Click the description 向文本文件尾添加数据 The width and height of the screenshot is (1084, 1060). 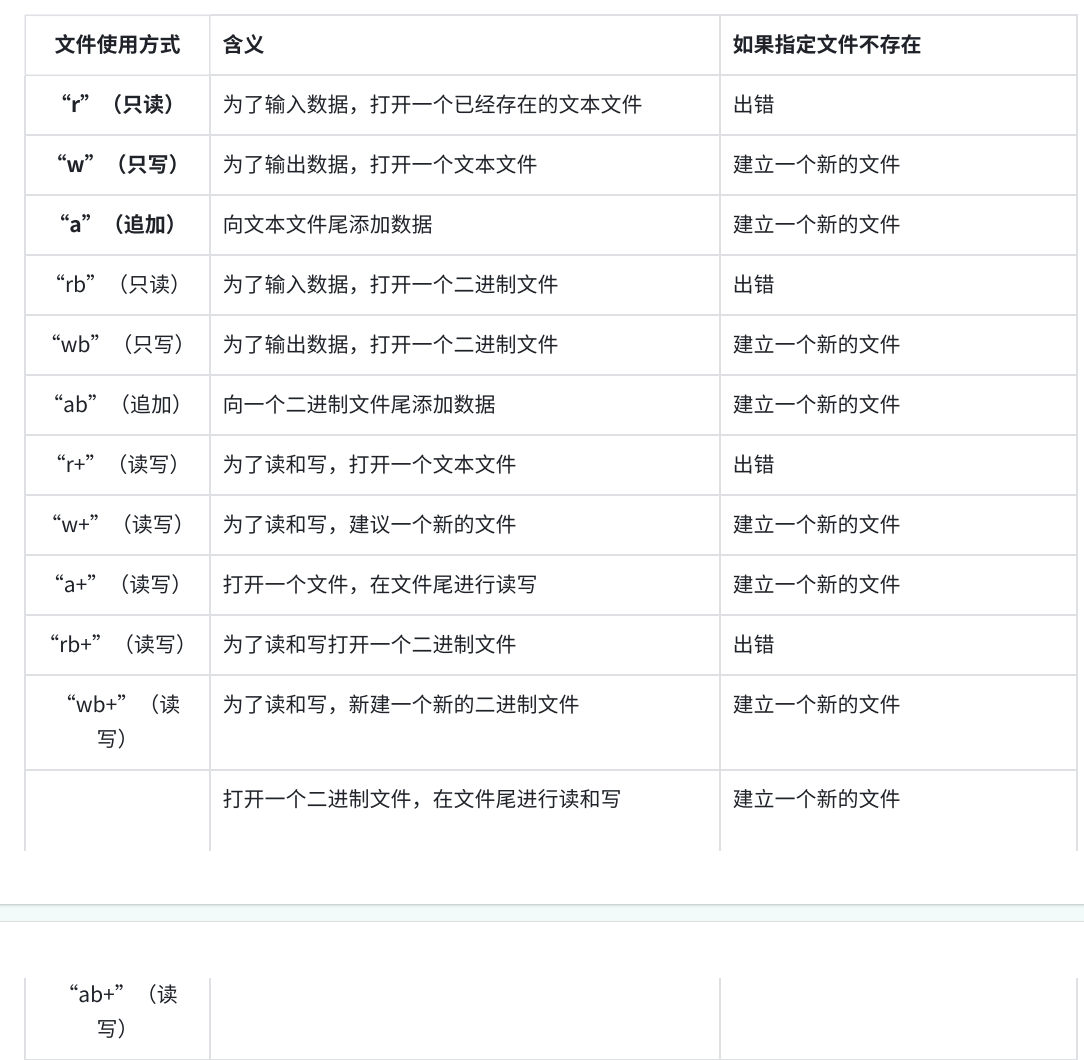pos(328,225)
